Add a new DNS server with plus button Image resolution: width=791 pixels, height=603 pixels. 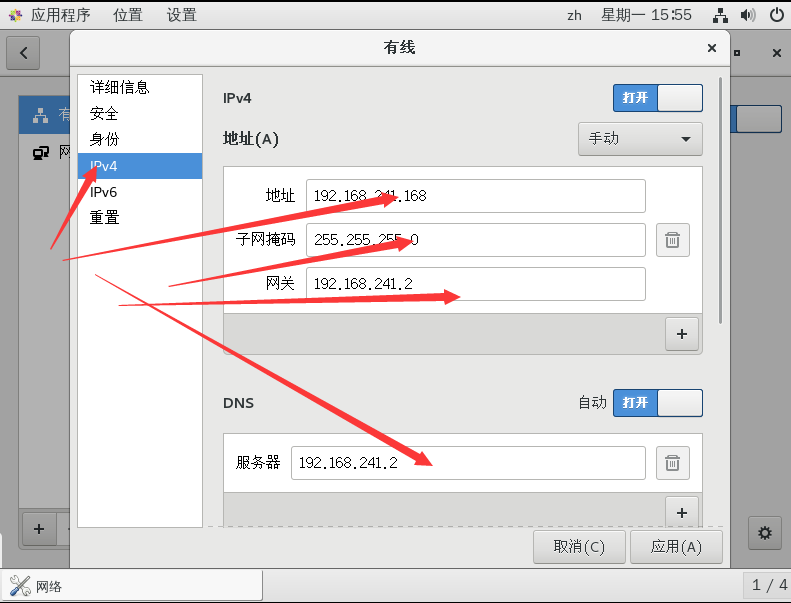pyautogui.click(x=681, y=512)
